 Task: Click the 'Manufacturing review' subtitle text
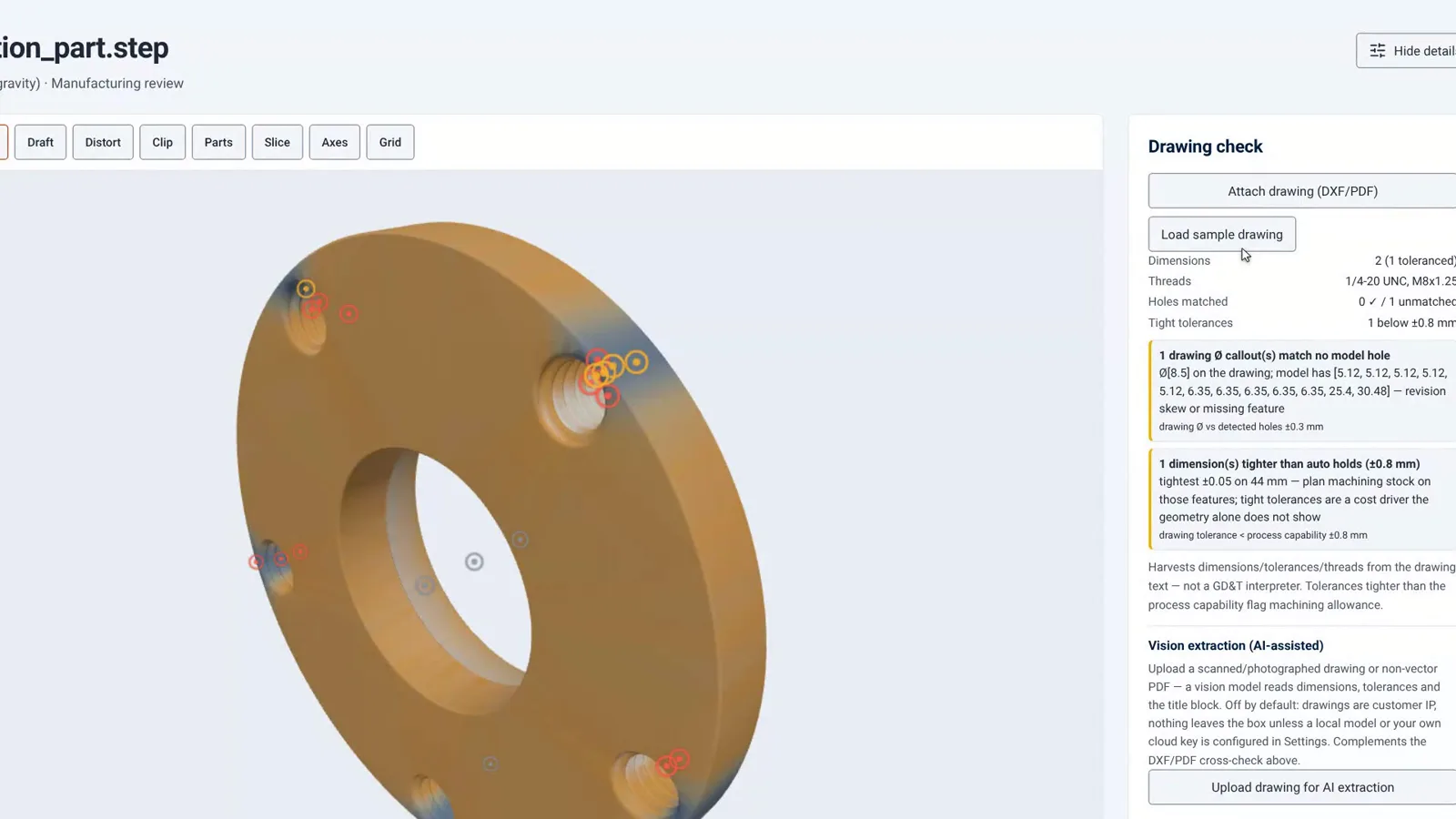[117, 83]
